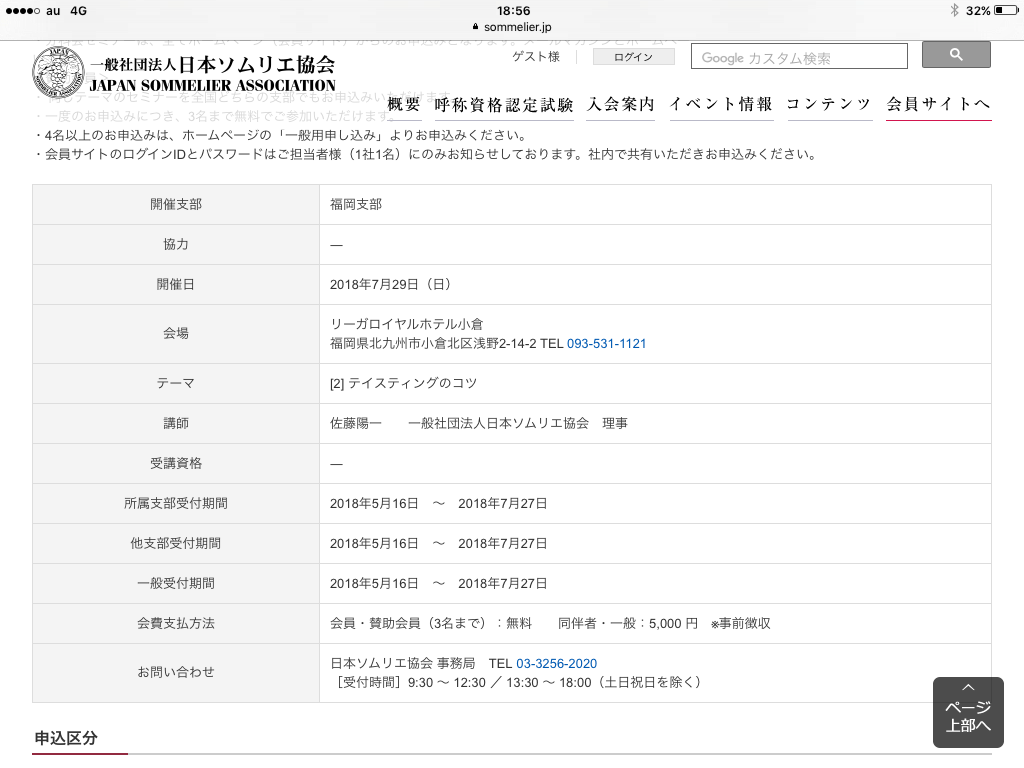Image resolution: width=1024 pixels, height=768 pixels.
Task: Select the 会費支払方法 row label
Action: [x=176, y=623]
